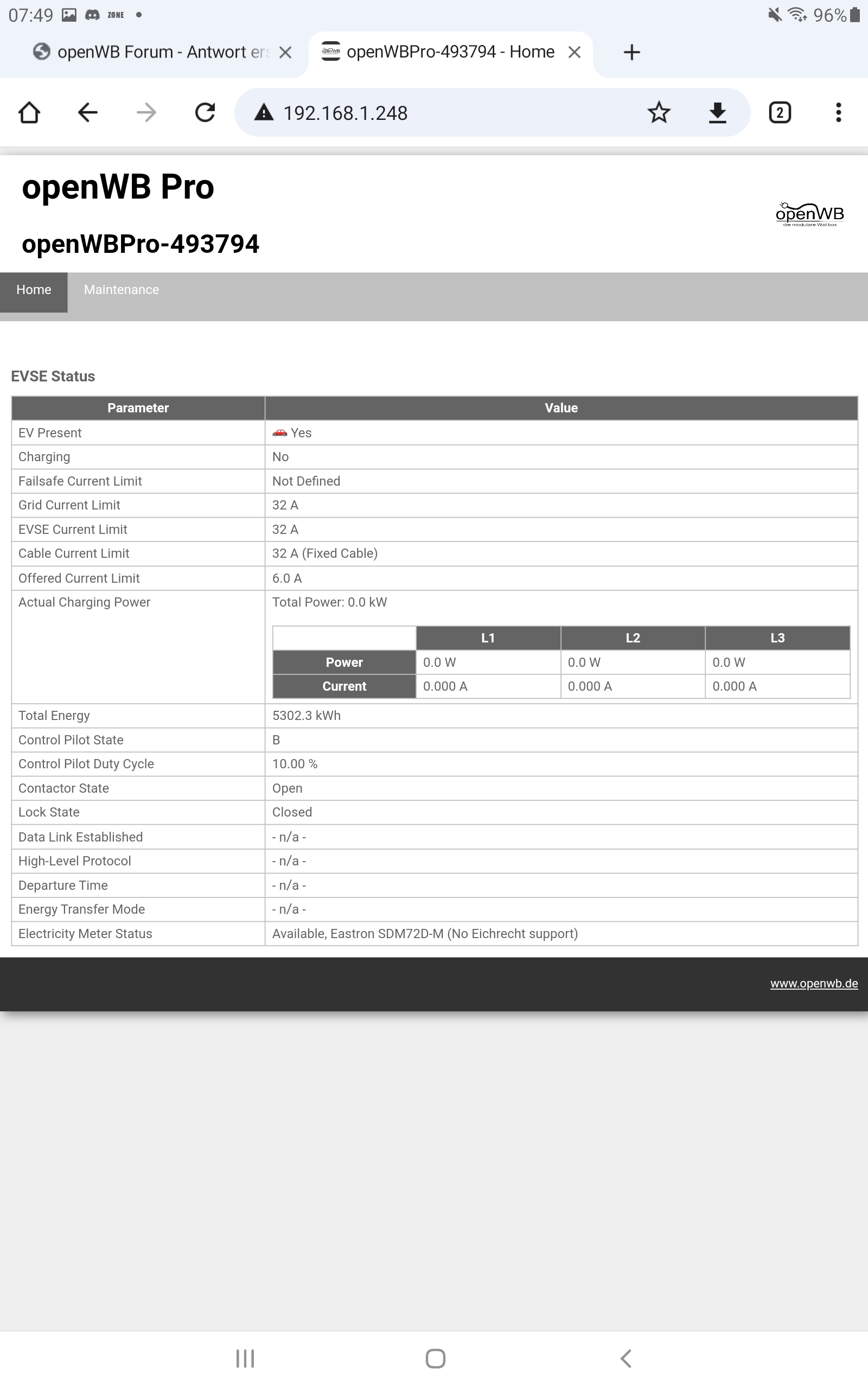Click the 5302.3 kWh total energy value
The height and width of the screenshot is (1389, 868).
(x=307, y=716)
